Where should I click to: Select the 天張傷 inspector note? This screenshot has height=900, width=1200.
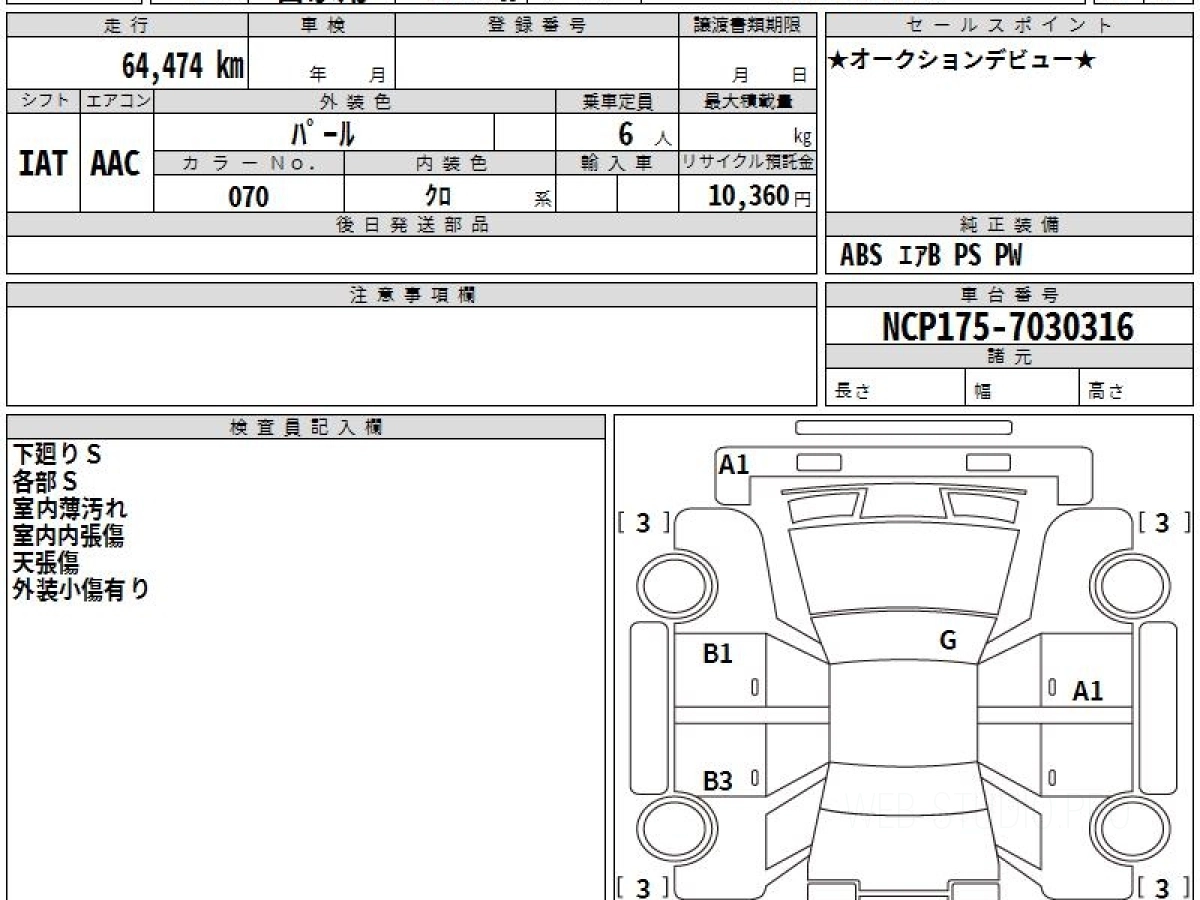pos(46,563)
